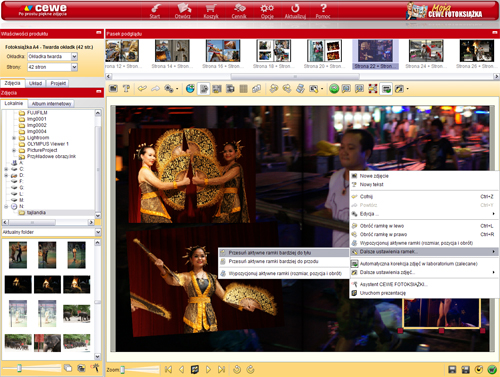Screen dimensions: 500x377
Task: Click the new photo frame toolbar icon
Action: coord(113,89)
